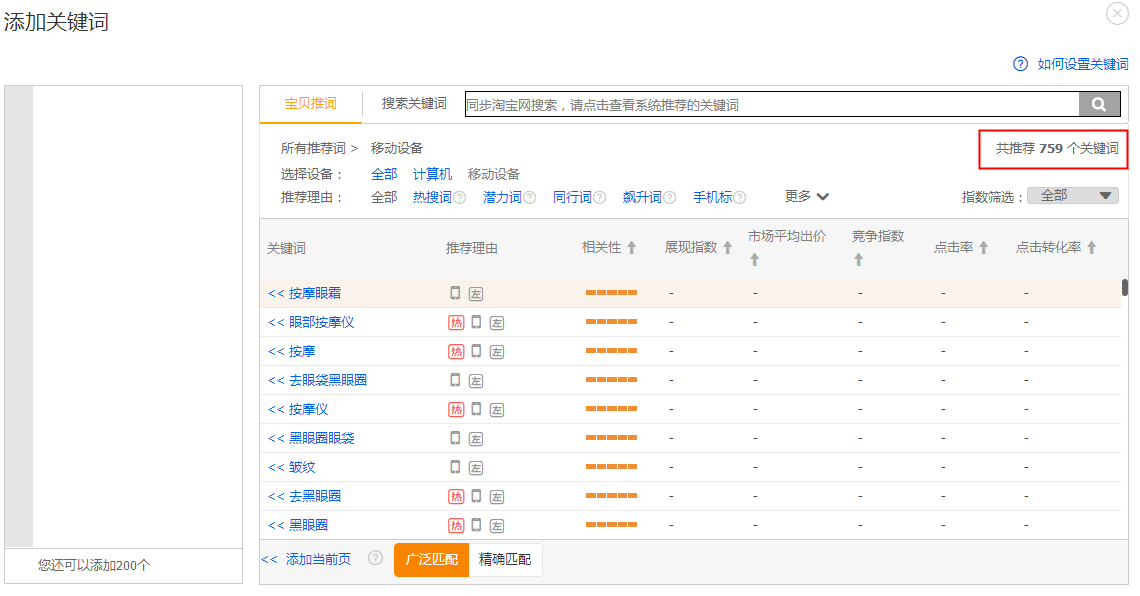The image size is (1140, 596).
Task: Click the help icon next to 热搜词
Action: (458, 196)
